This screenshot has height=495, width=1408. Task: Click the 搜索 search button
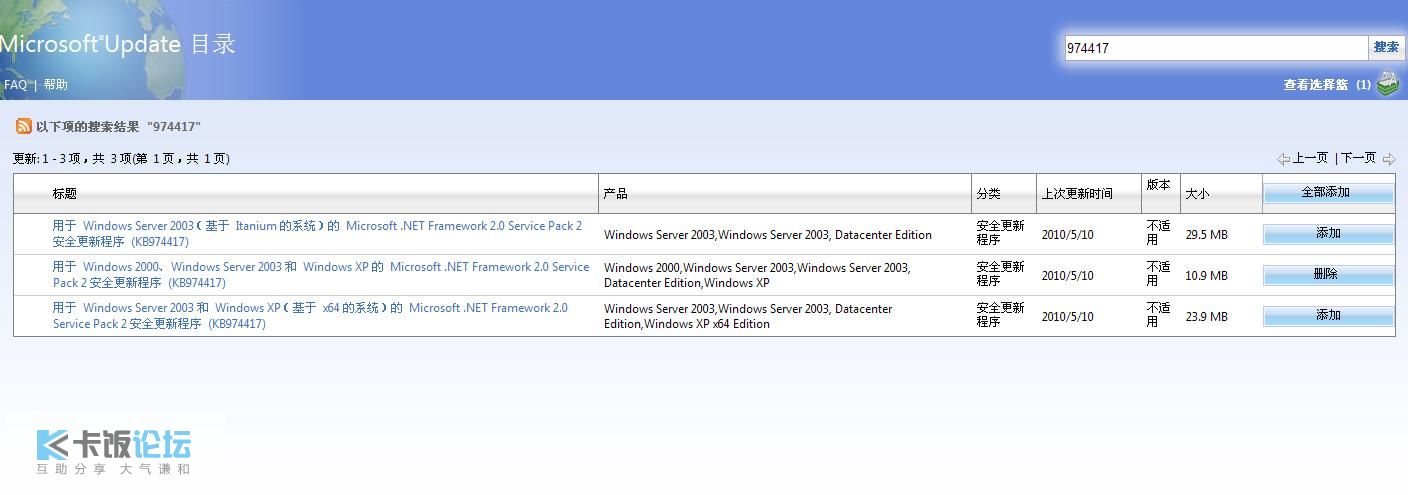click(1386, 48)
